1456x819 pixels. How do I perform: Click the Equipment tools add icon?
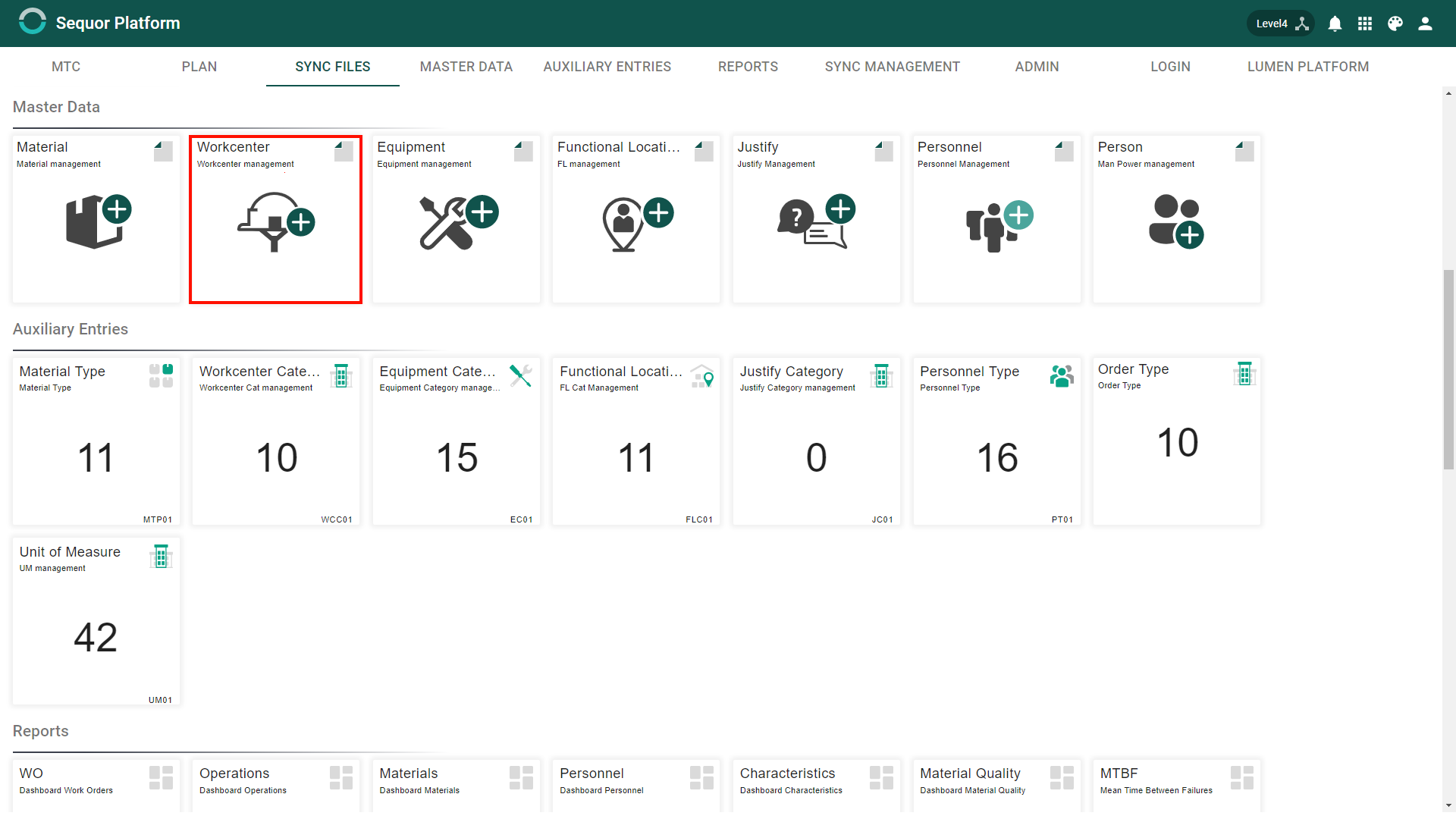point(458,222)
